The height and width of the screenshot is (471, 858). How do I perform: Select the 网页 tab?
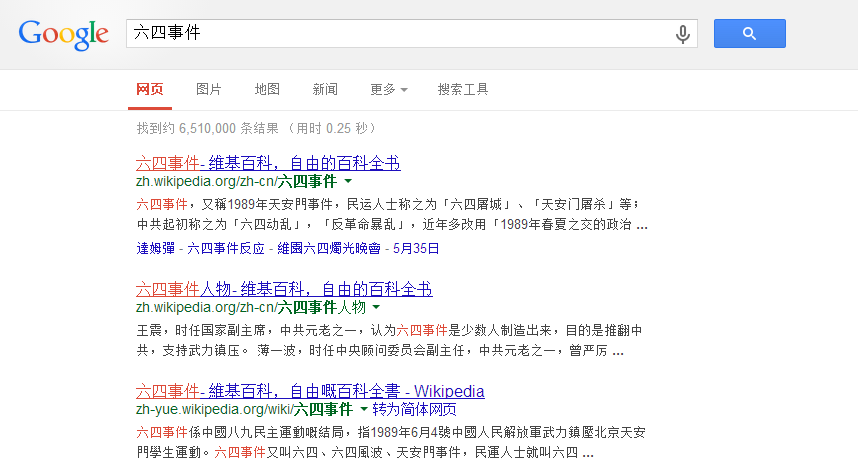(150, 89)
